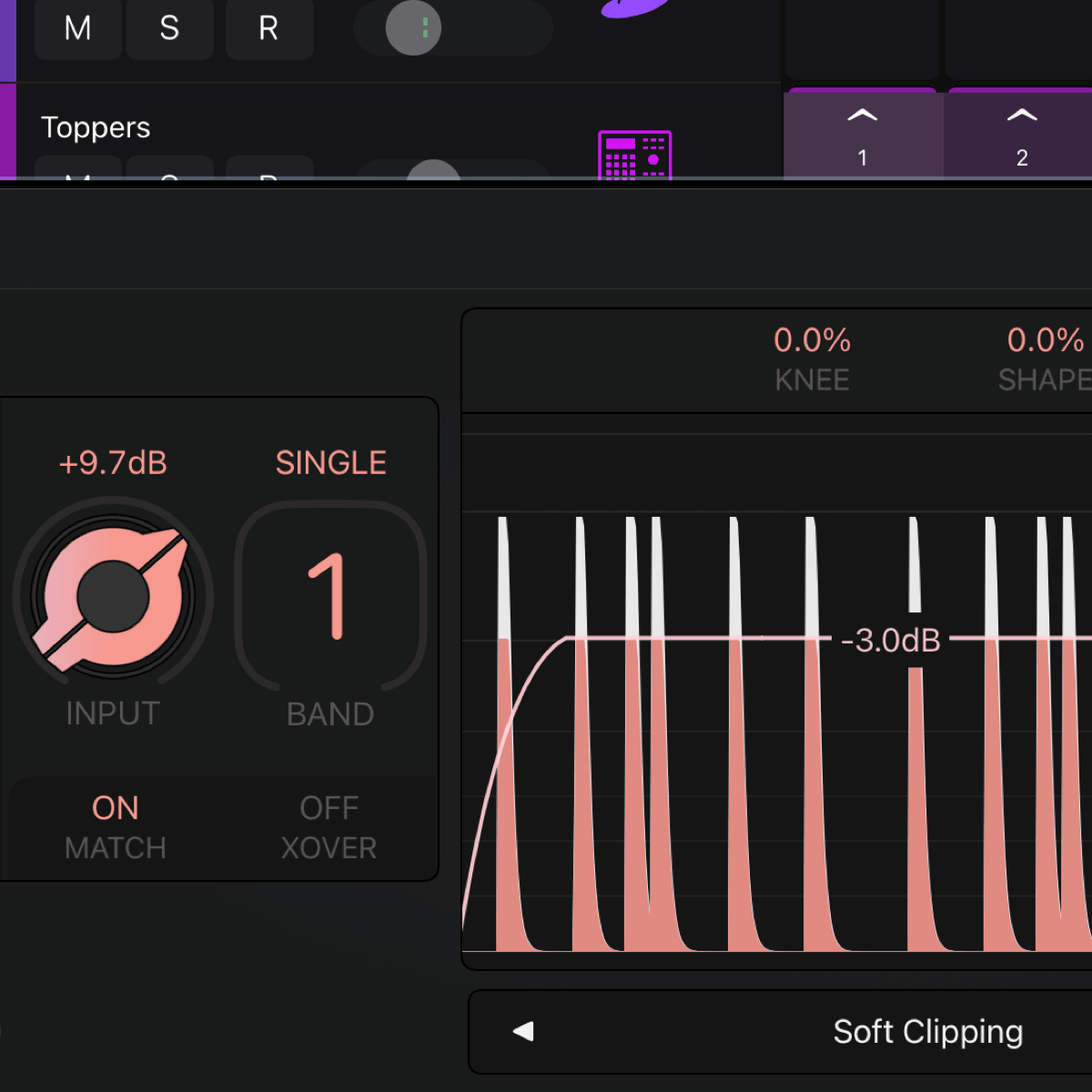Click the upper track's volume slider thumb
Image resolution: width=1092 pixels, height=1092 pixels.
pos(413,28)
